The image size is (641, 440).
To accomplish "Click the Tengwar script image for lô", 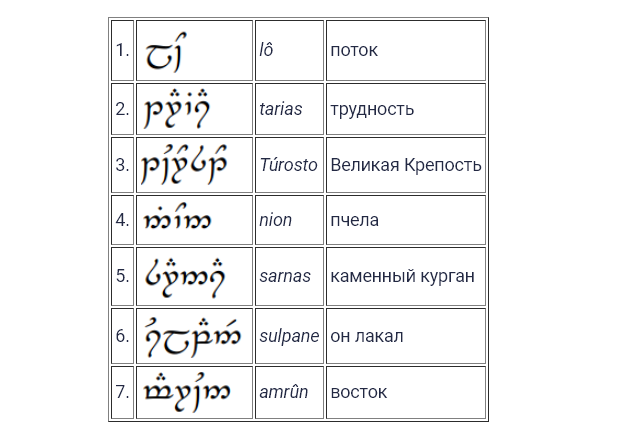I will (166, 52).
